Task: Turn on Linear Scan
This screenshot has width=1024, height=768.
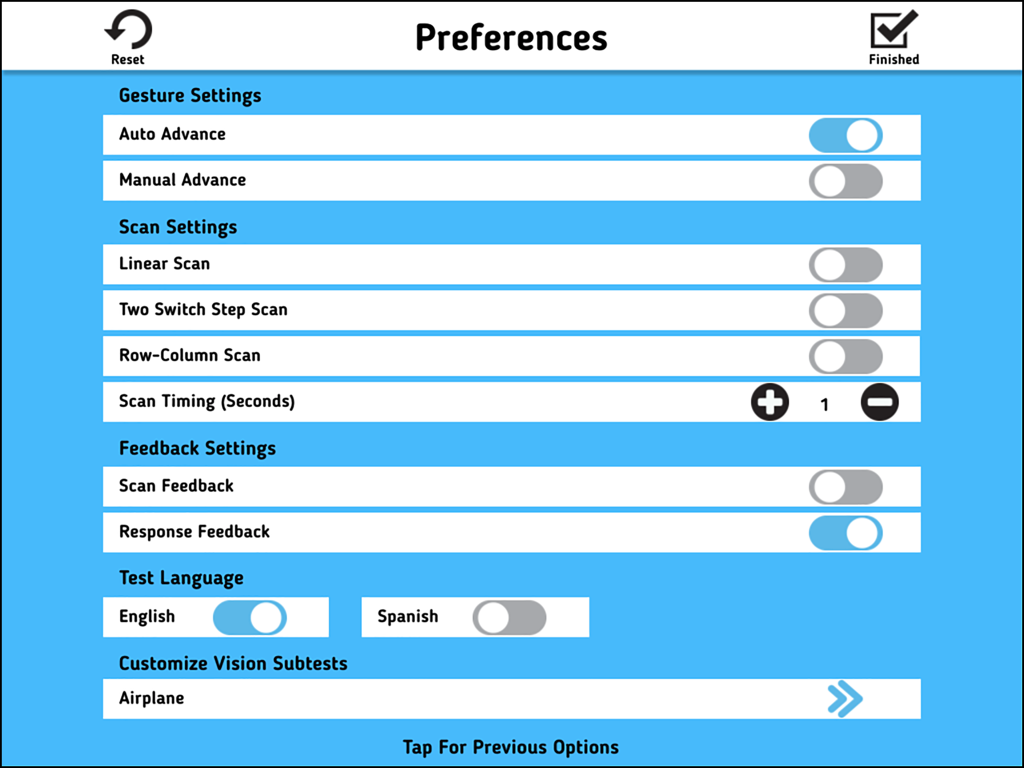Action: click(x=845, y=264)
